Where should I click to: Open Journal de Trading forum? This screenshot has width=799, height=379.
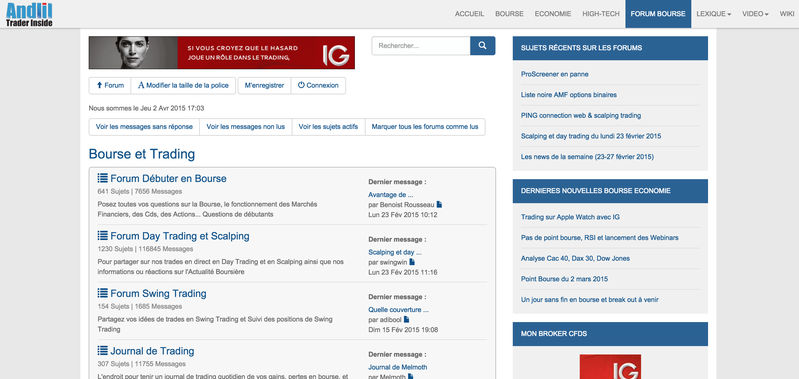(152, 351)
